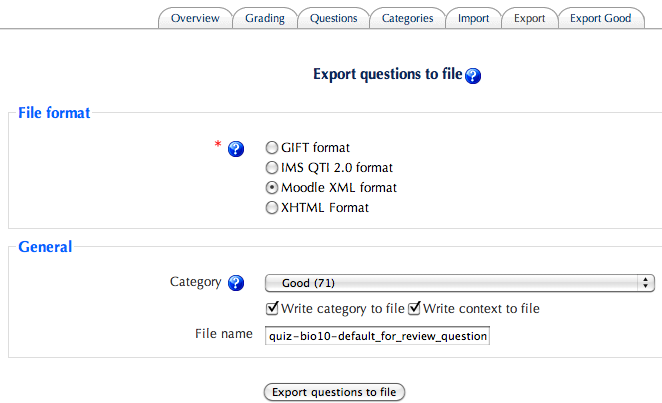
Task: Select Moodle XML format radio button
Action: coord(271,188)
